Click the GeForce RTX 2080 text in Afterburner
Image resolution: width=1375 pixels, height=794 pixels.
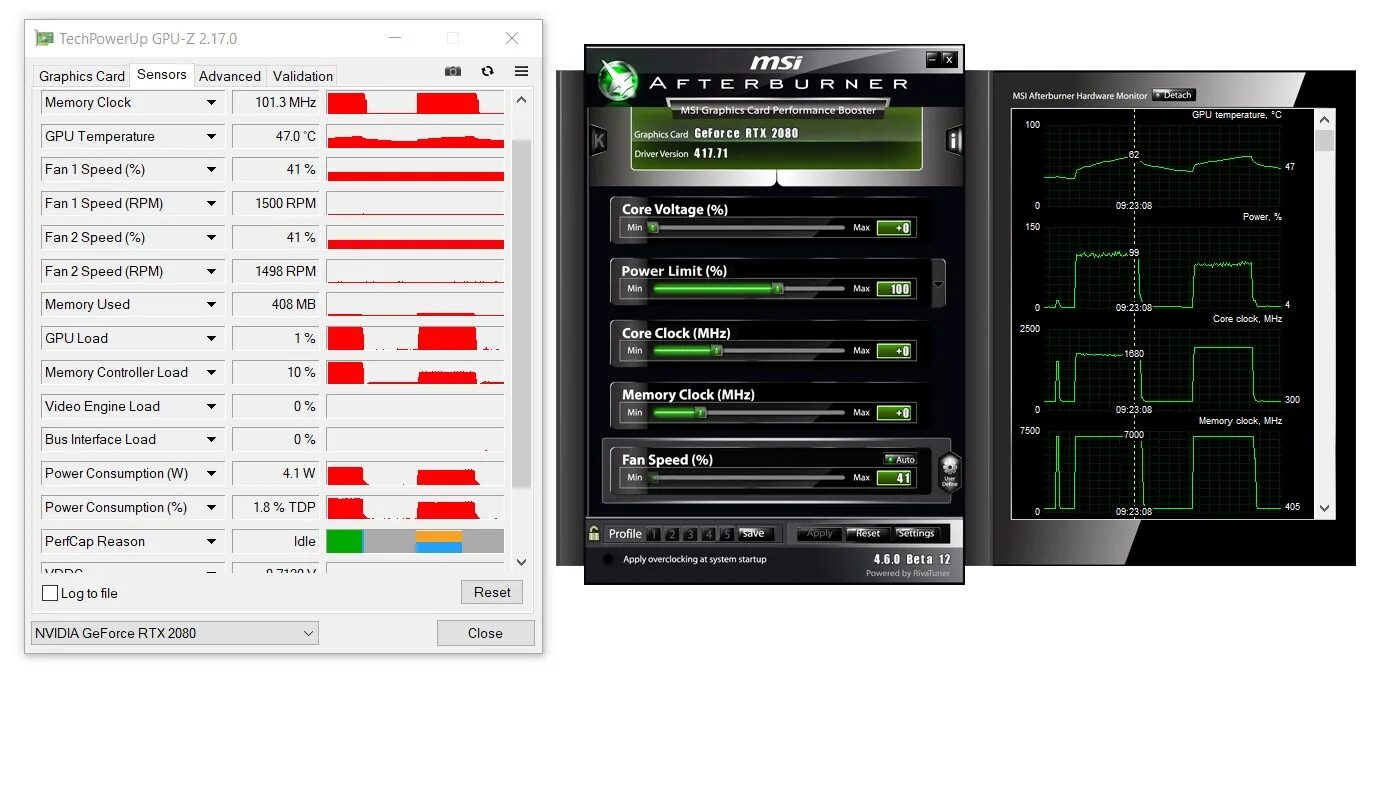click(746, 133)
